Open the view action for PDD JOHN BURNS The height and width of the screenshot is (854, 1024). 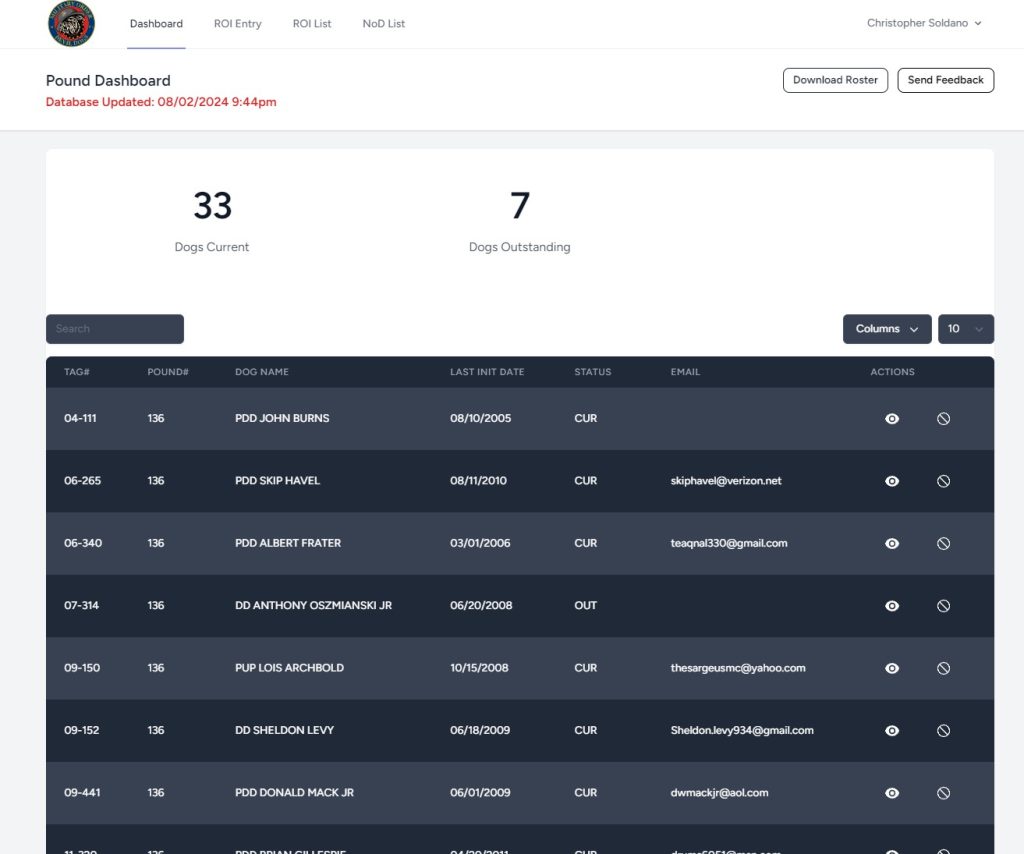point(891,418)
